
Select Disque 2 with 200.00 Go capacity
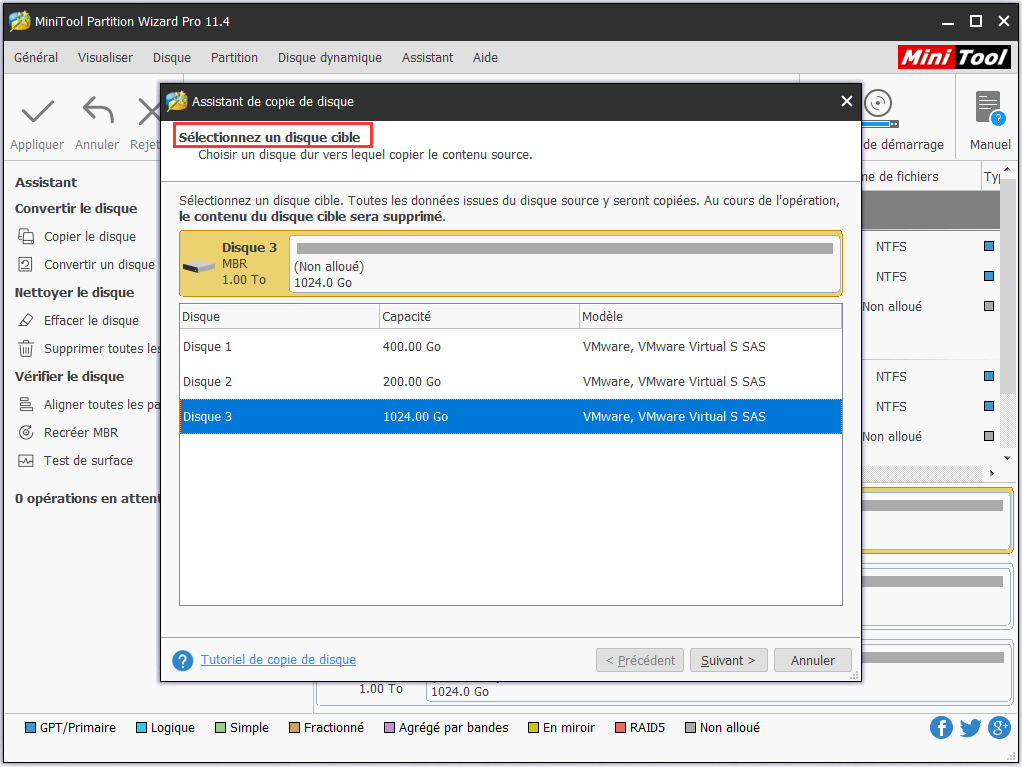510,382
